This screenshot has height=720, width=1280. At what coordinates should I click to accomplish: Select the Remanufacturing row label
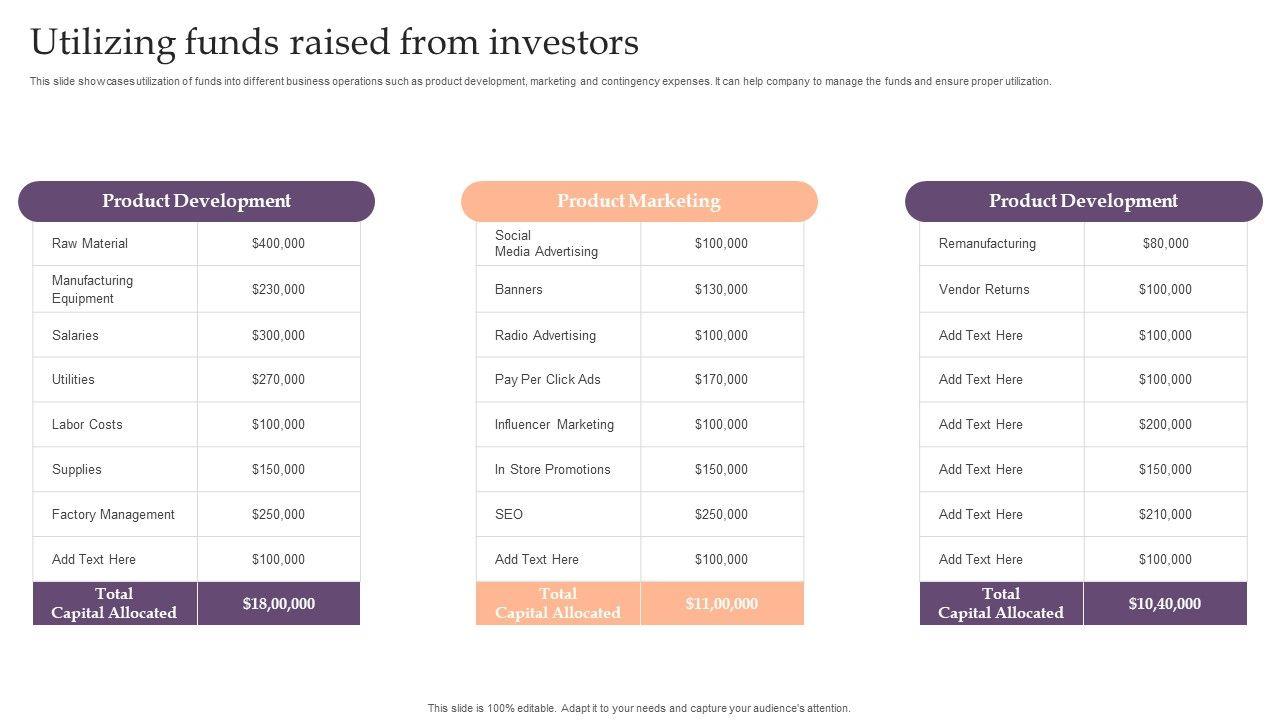point(987,243)
